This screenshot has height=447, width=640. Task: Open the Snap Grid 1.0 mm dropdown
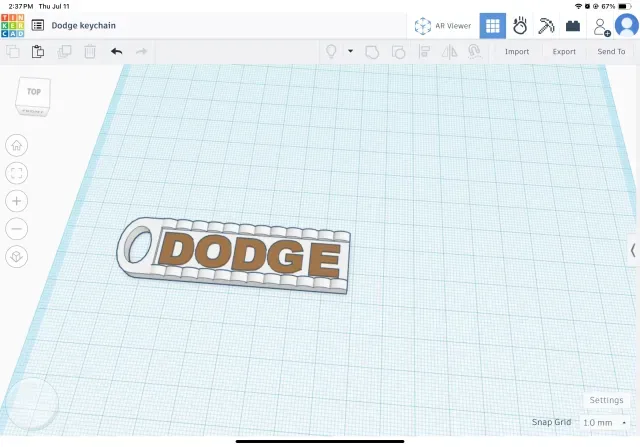604,423
